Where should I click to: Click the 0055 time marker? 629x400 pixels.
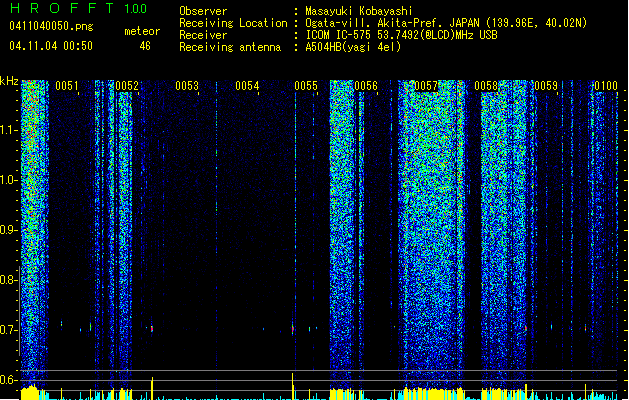pos(306,86)
